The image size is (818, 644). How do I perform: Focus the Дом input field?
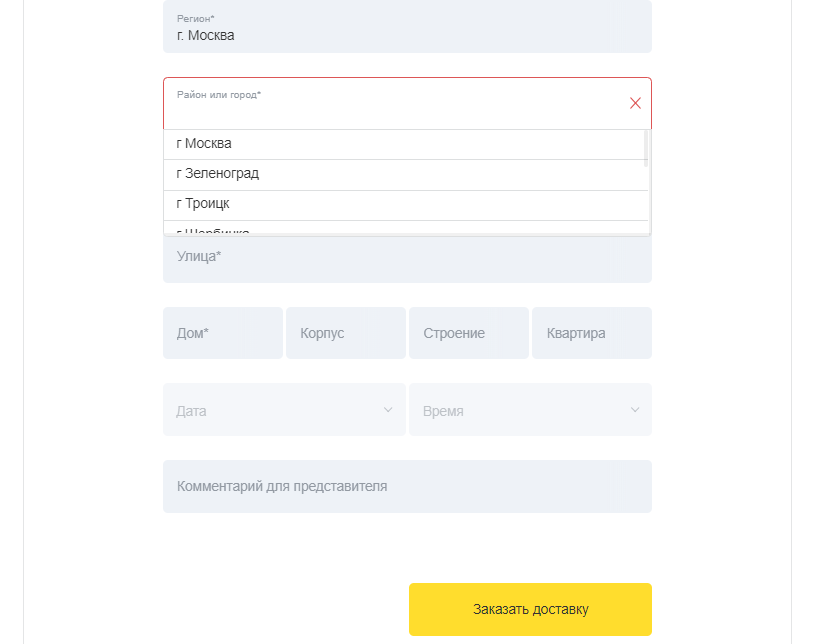pyautogui.click(x=223, y=333)
